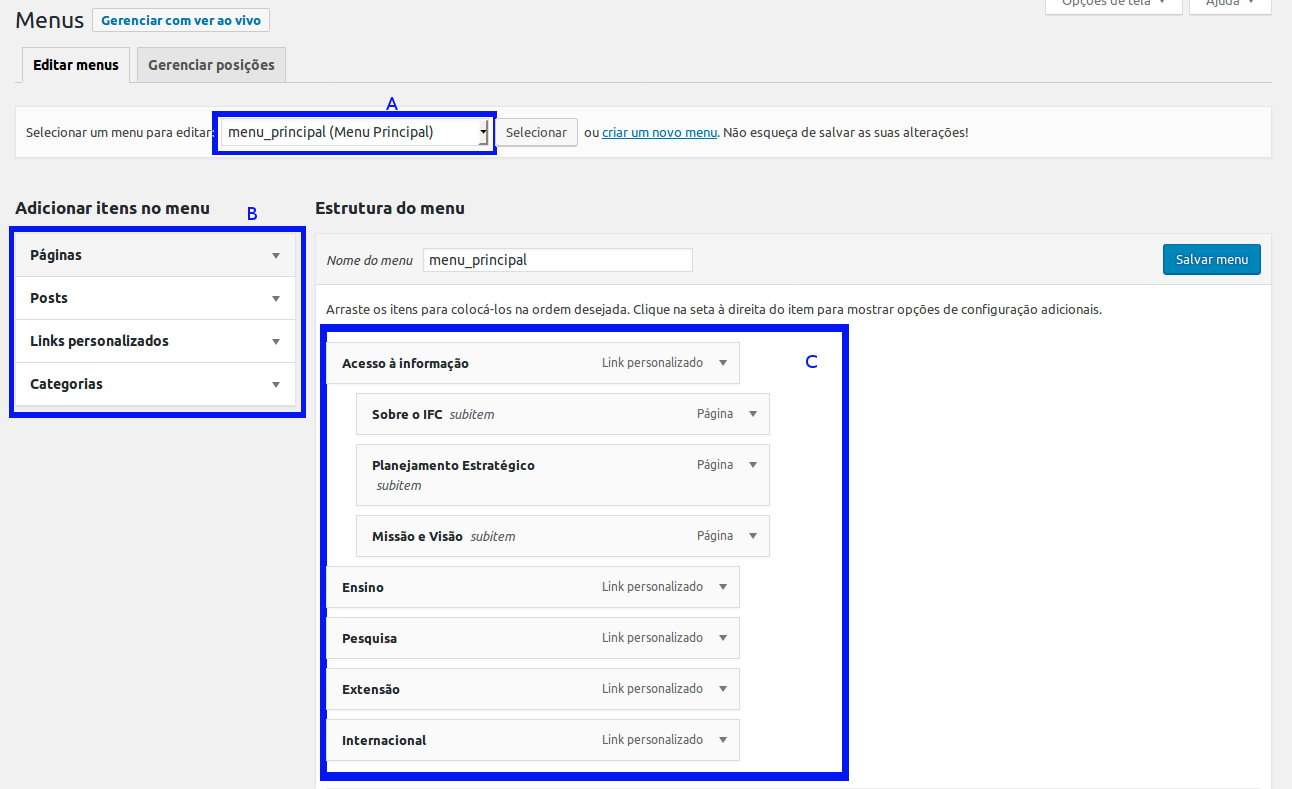Viewport: 1292px width, 789px height.
Task: Click the Selecionar button
Action: 536,132
